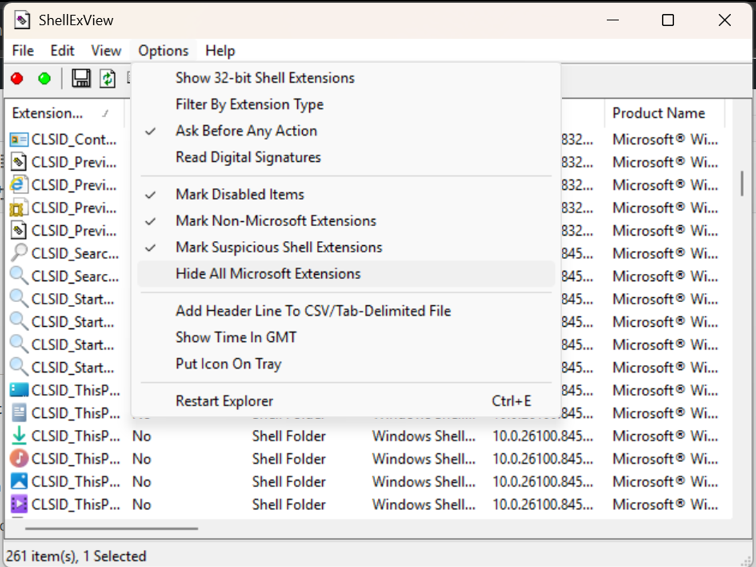Image resolution: width=756 pixels, height=567 pixels.
Task: Click the music note icon of CLSID_ThisP... row
Action: (x=19, y=459)
